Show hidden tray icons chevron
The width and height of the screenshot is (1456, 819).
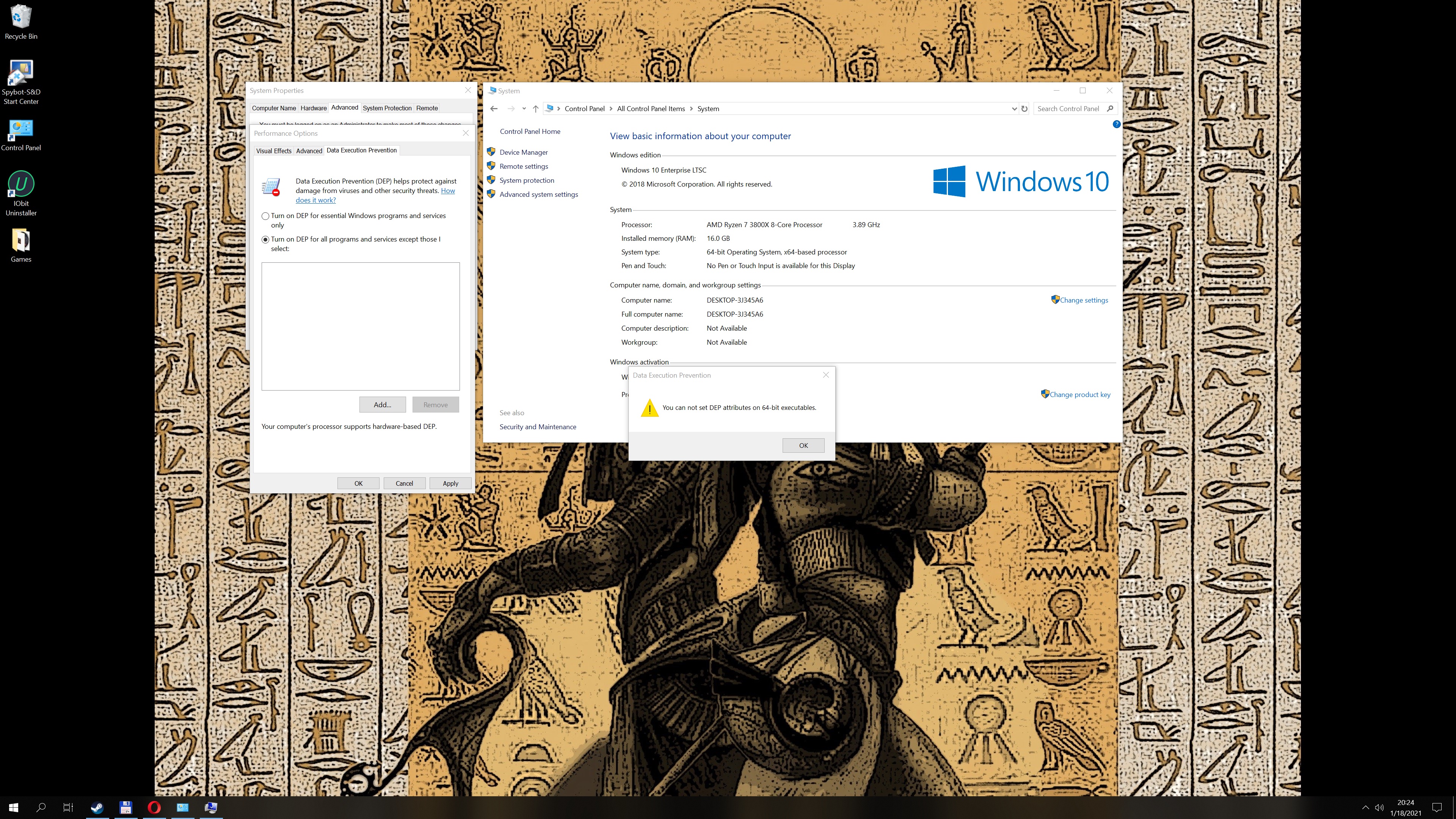[1365, 808]
